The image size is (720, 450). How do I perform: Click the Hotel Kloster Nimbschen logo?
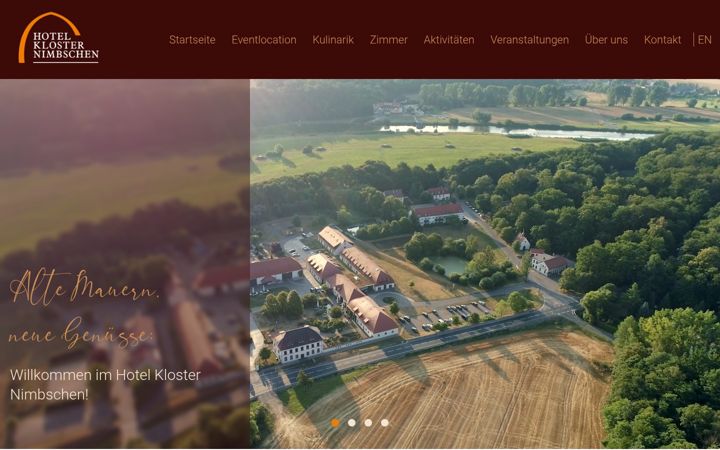(x=58, y=38)
